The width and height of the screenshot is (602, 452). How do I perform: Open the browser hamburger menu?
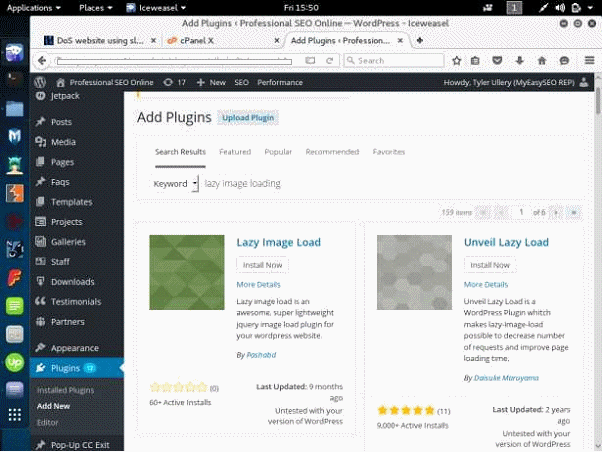590,60
